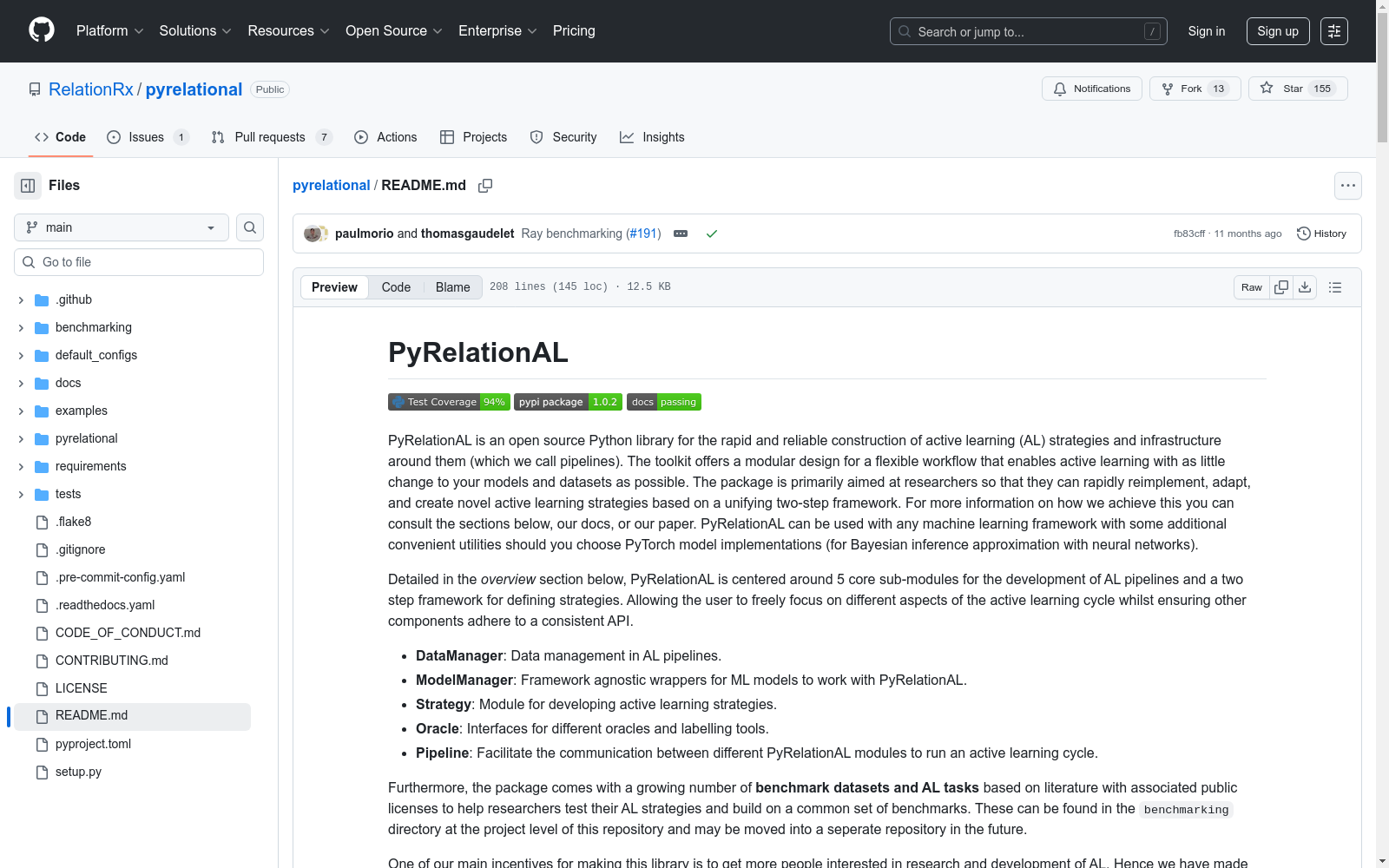
Task: Click docs passing badge
Action: [x=664, y=402]
